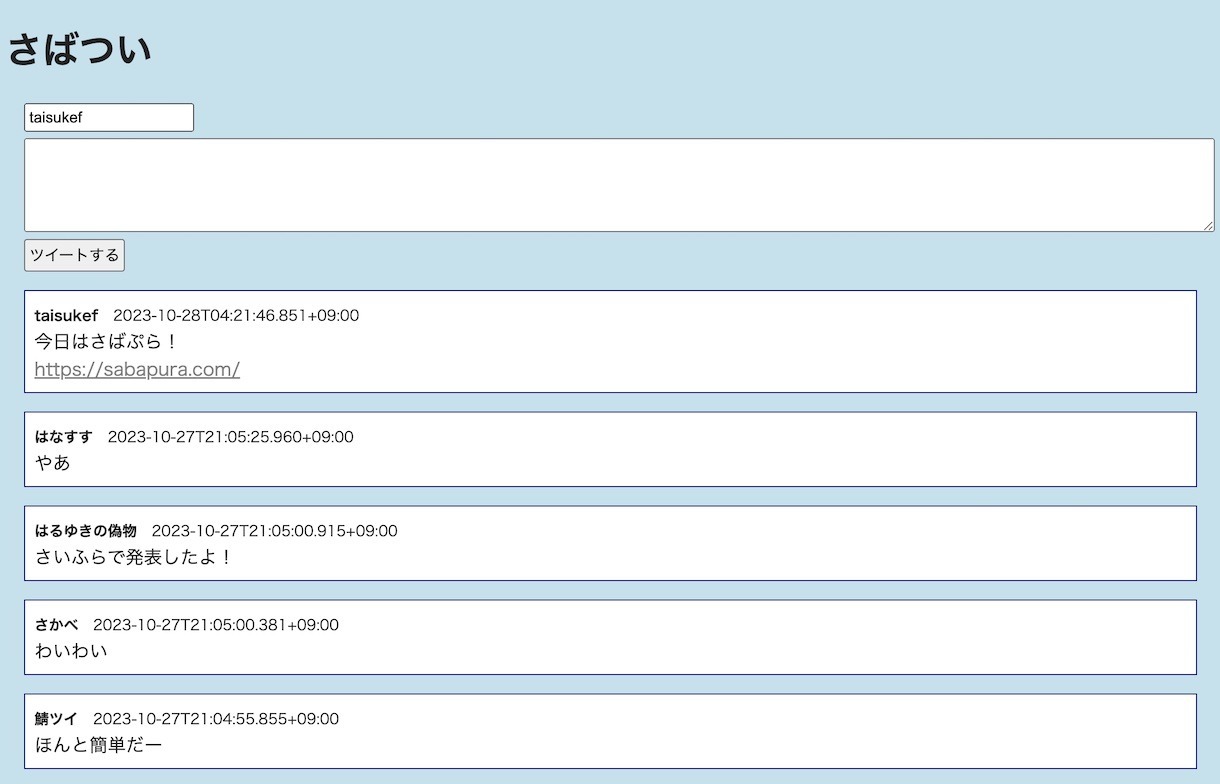Select the 21:05:00.381 timestamp on さかべ's tweet

216,625
